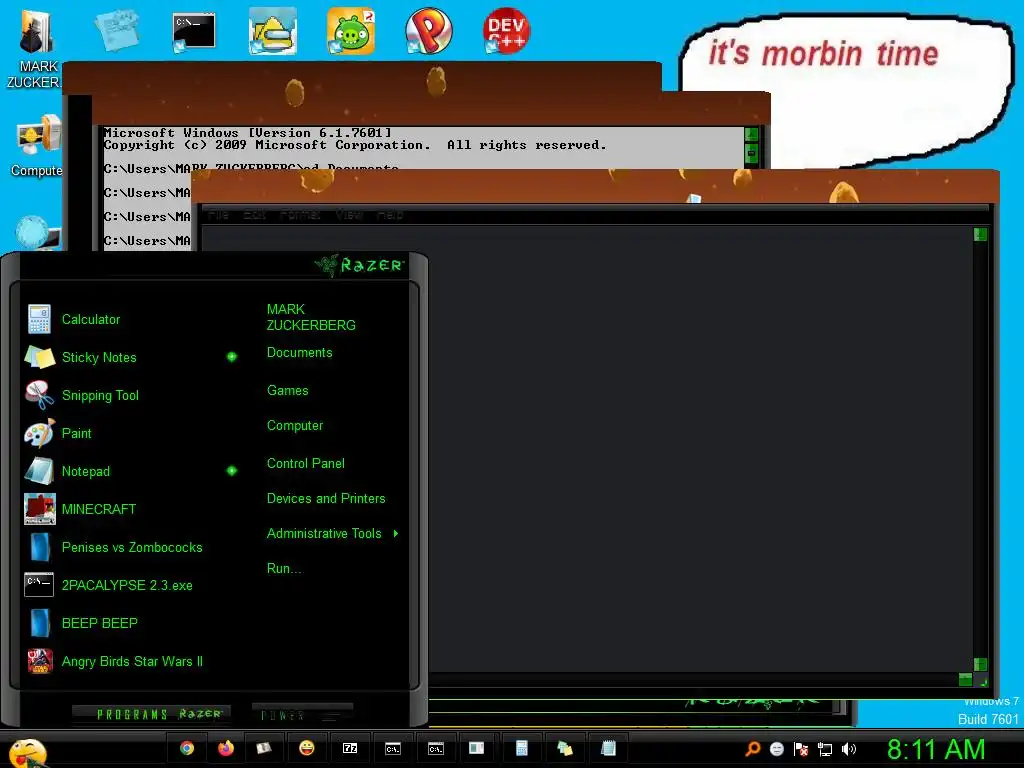The width and height of the screenshot is (1024, 768).
Task: Click the Command Prompt scrollbar up arrow
Action: pos(751,135)
